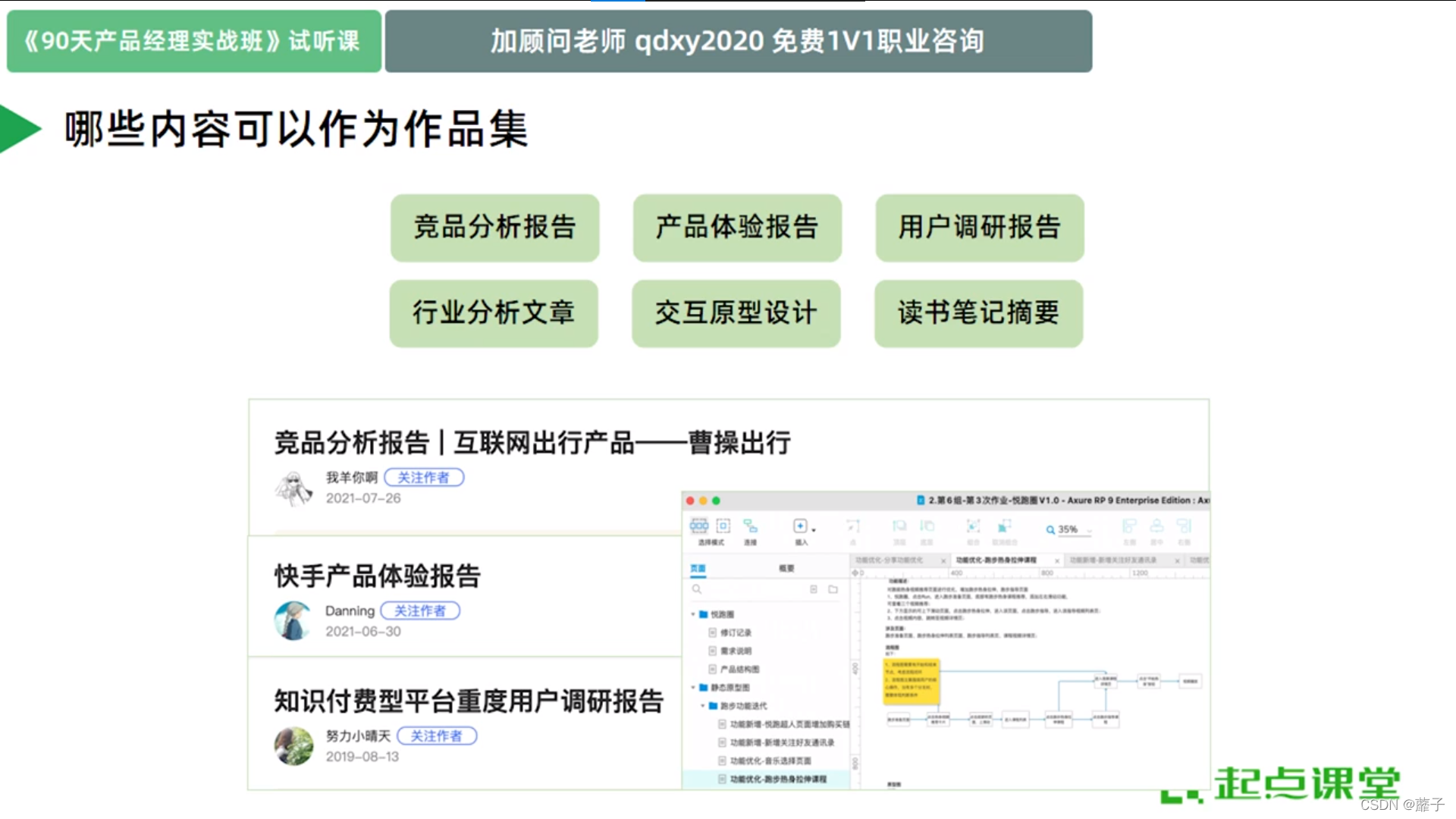Click the ruler origin crosshair icon
Image resolution: width=1456 pixels, height=819 pixels.
(x=855, y=573)
